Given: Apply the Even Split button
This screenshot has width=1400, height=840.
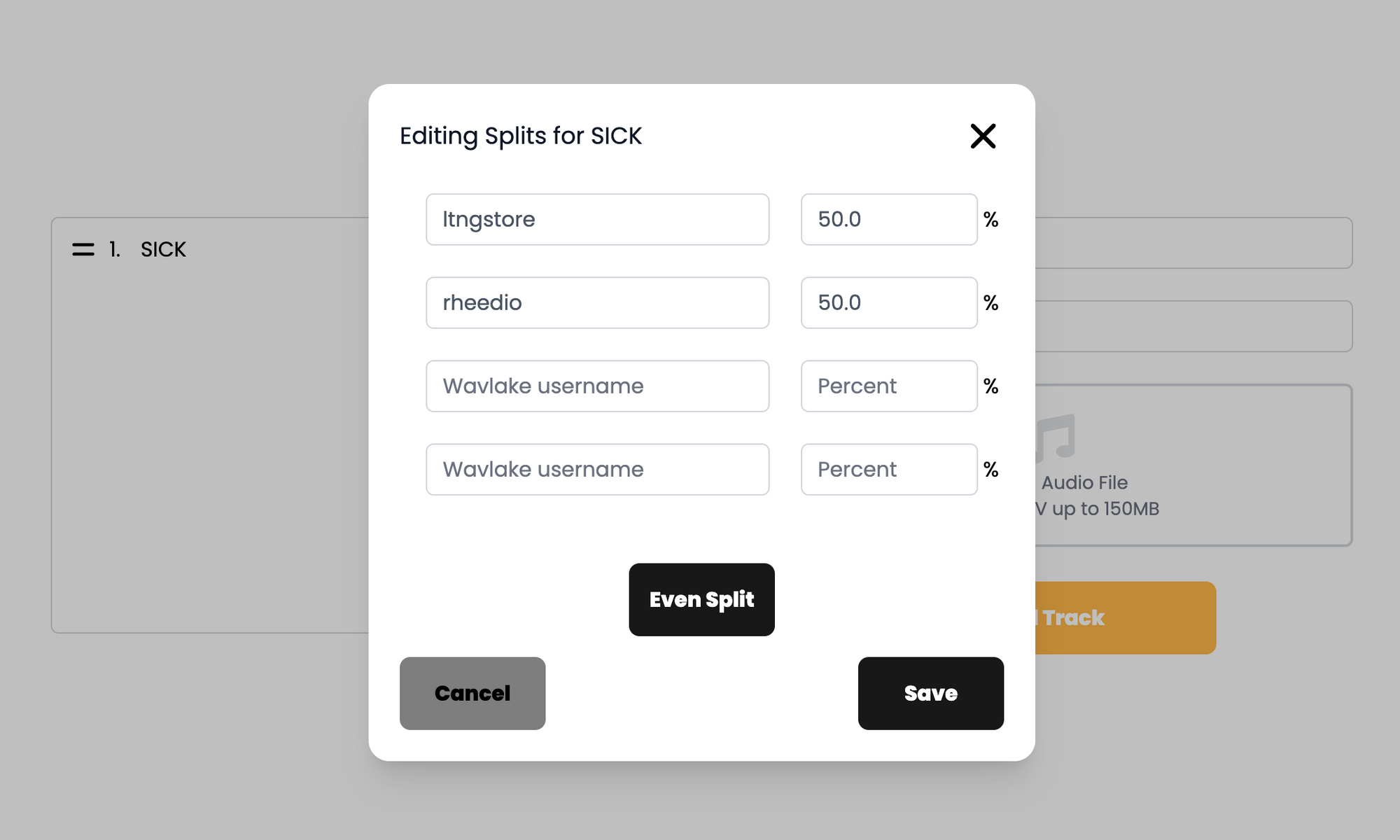Looking at the screenshot, I should (701, 599).
